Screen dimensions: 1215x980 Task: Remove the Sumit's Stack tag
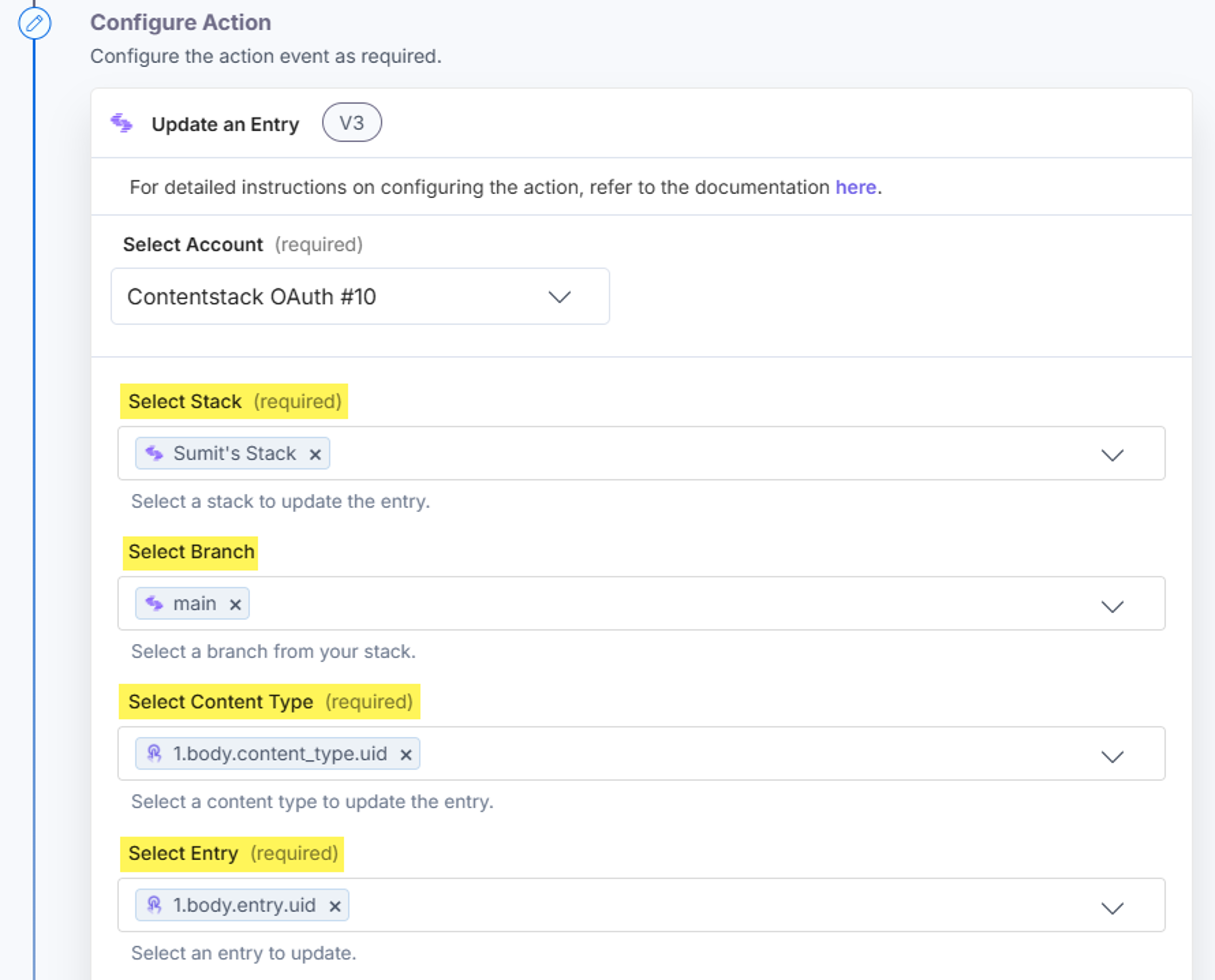pos(315,454)
